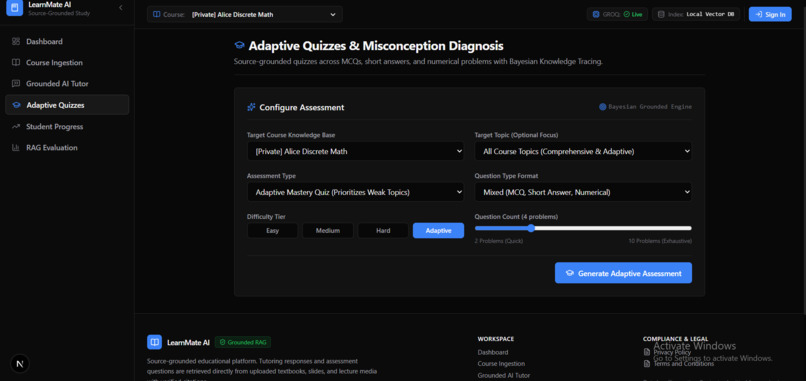Image resolution: width=806 pixels, height=381 pixels.
Task: Click the GROQ chip icon in top bar
Action: click(x=596, y=14)
